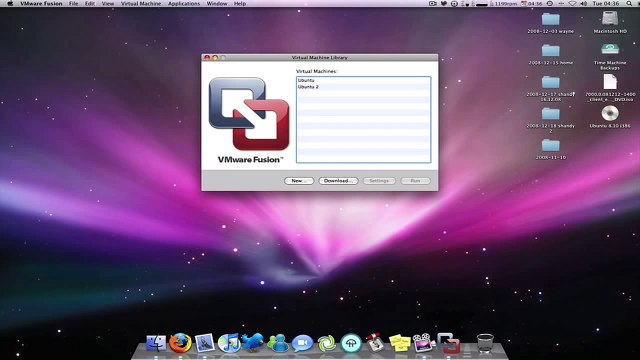
Task: Click the screen recording camera menu bar icon
Action: (433, 3)
